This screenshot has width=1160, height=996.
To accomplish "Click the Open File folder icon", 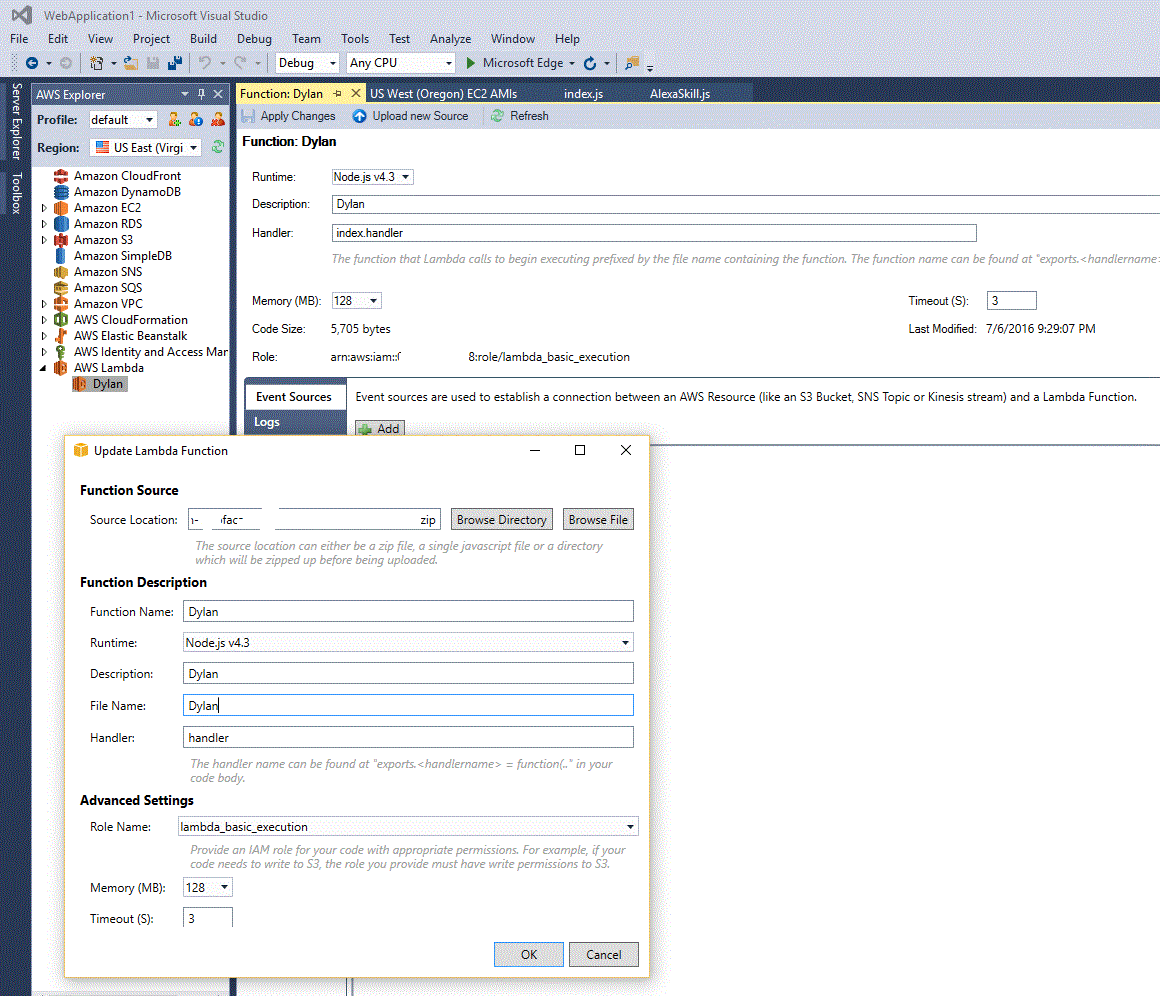I will tap(131, 64).
